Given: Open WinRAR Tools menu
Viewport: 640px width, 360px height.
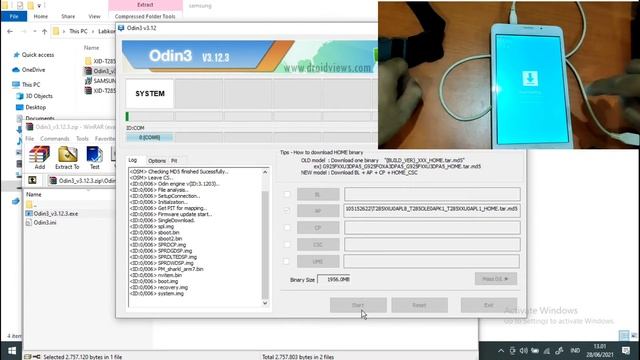Looking at the screenshot, I should (x=82, y=139).
